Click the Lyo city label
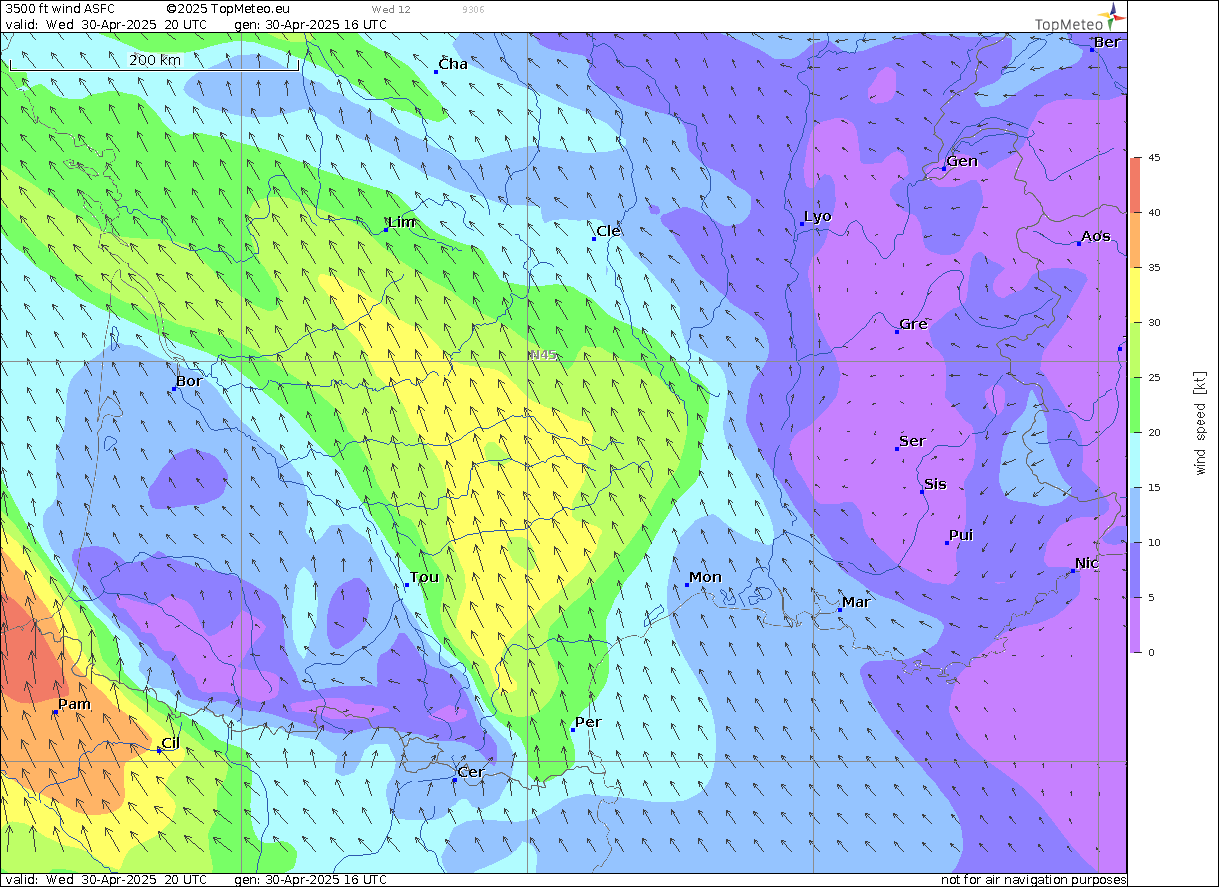 (817, 216)
